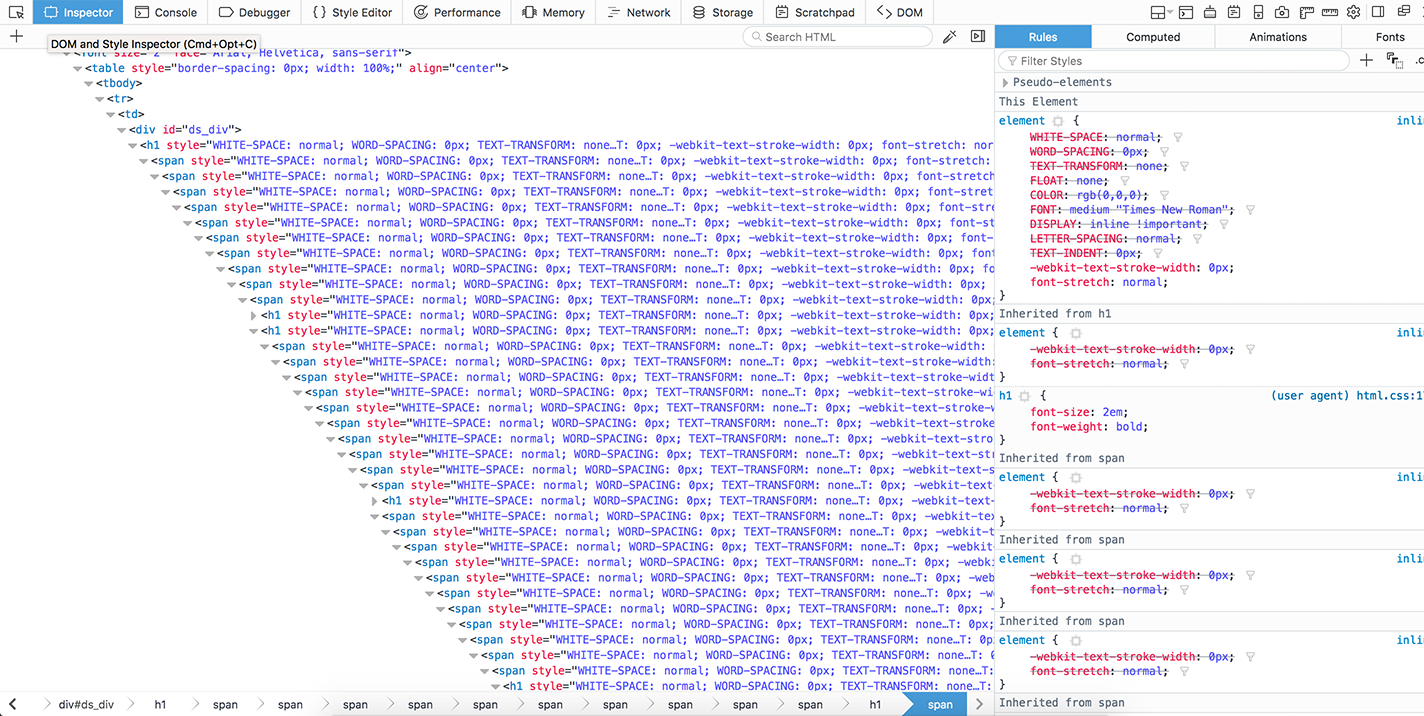Screen dimensions: 1424x716
Task: Add new CSS rule with plus icon
Action: (x=1366, y=61)
